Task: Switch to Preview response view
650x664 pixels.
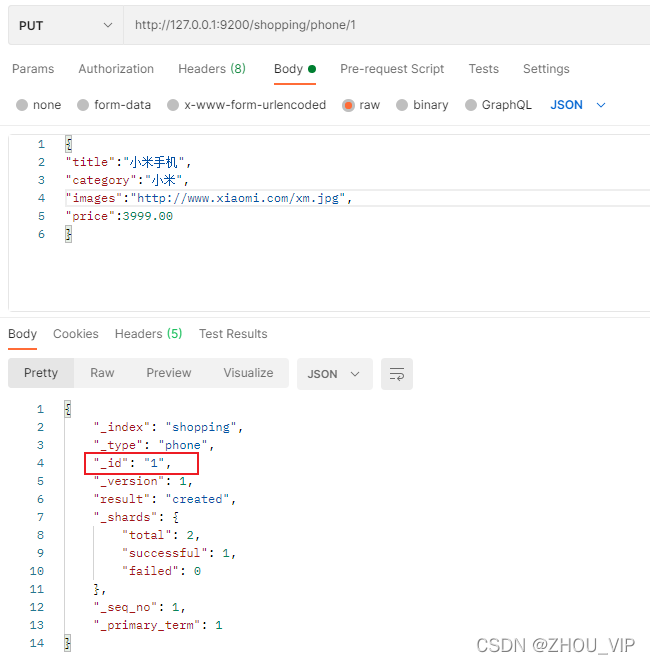Action: click(x=169, y=373)
